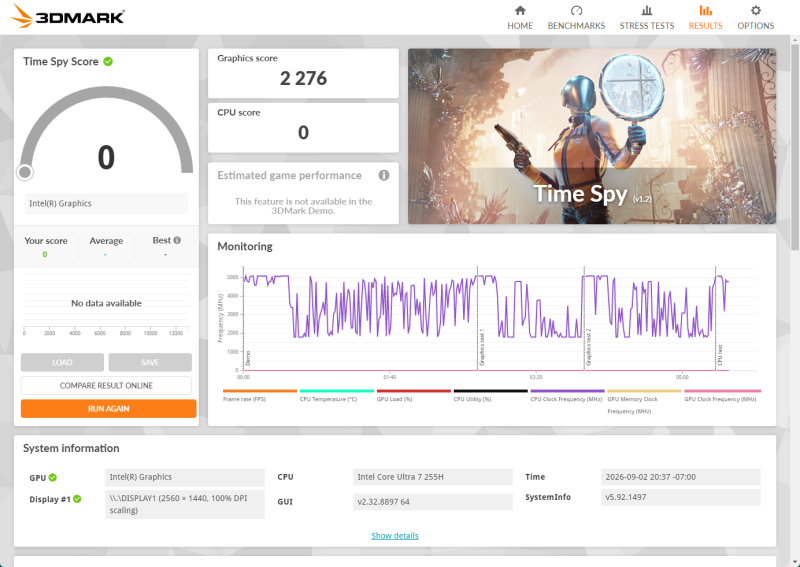Image resolution: width=800 pixels, height=567 pixels.
Task: Click the 3DMark logo
Action: pos(68,16)
